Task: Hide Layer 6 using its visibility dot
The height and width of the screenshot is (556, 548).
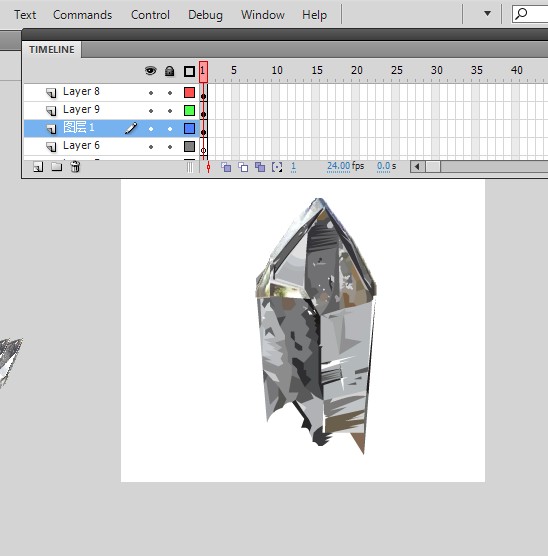Action: coord(151,147)
